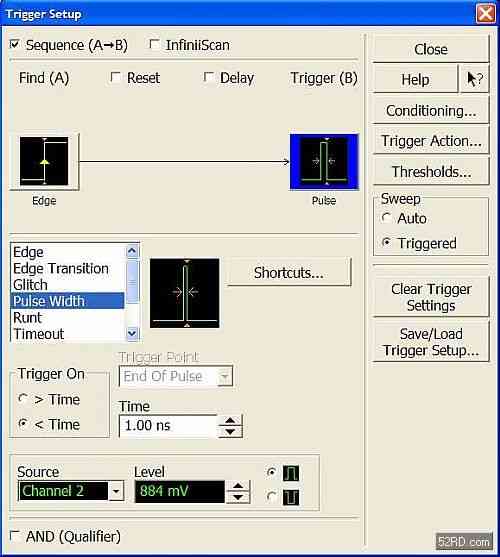The height and width of the screenshot is (557, 500).
Task: Choose the positive pulse polarity icon
Action: click(x=291, y=473)
